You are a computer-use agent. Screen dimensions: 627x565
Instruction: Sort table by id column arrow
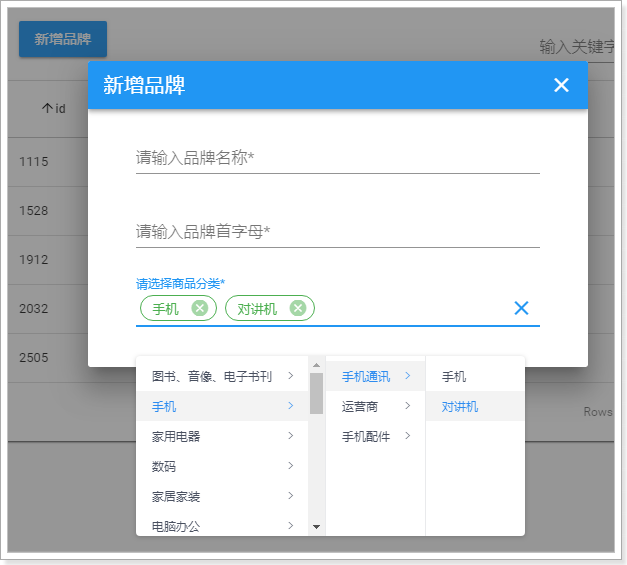tap(47, 108)
